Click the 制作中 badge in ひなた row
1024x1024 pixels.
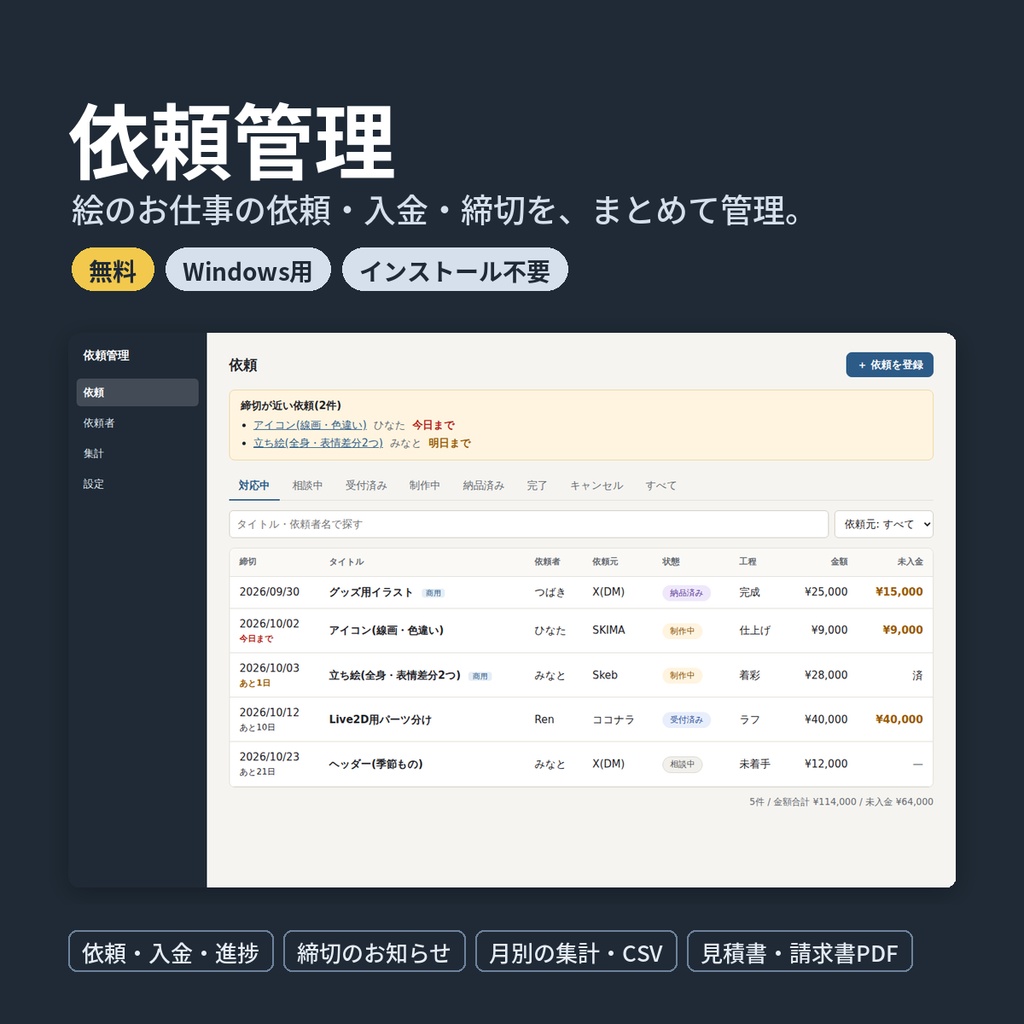(x=682, y=631)
